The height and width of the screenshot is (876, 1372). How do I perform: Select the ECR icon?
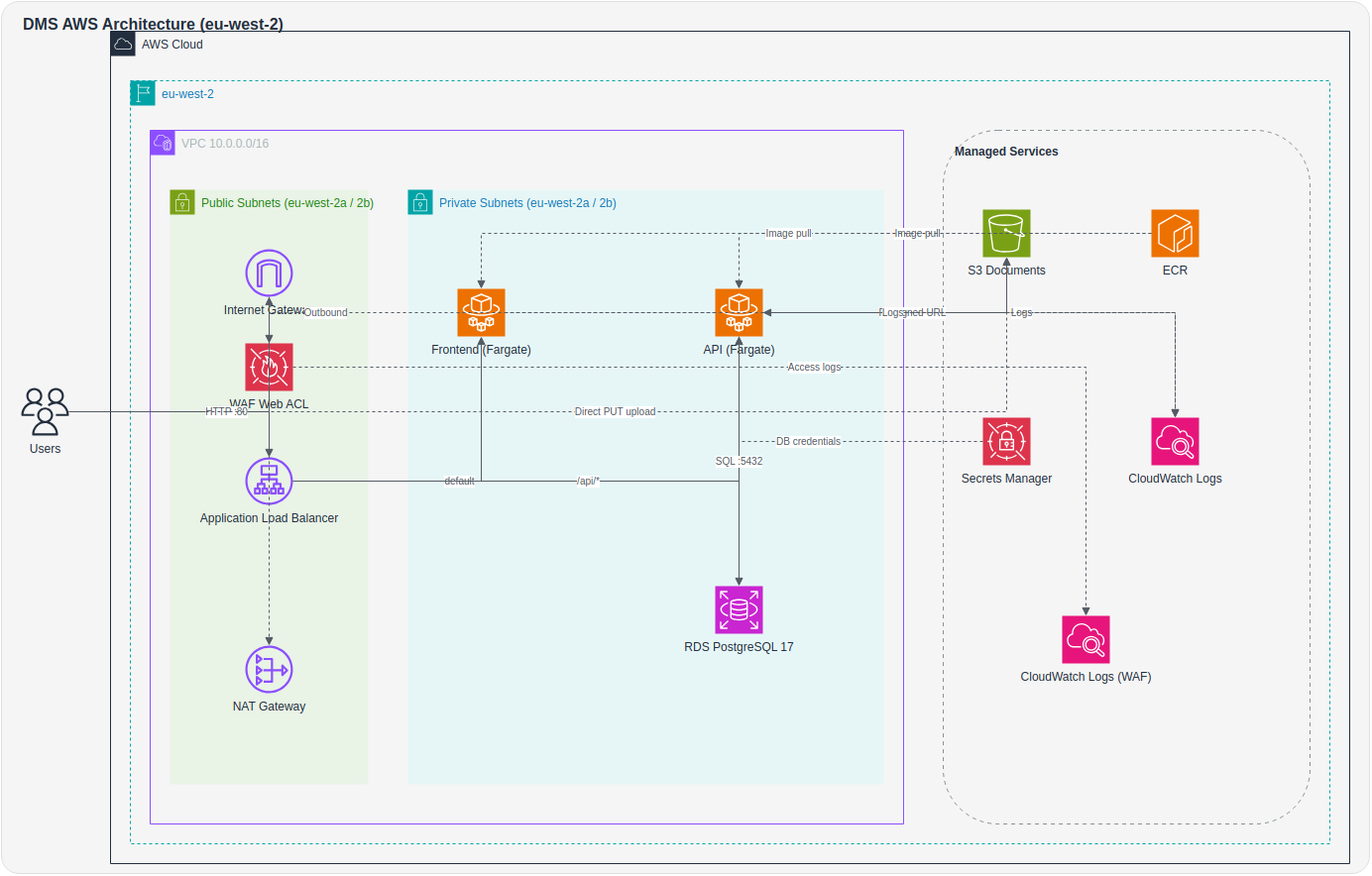coord(1175,233)
